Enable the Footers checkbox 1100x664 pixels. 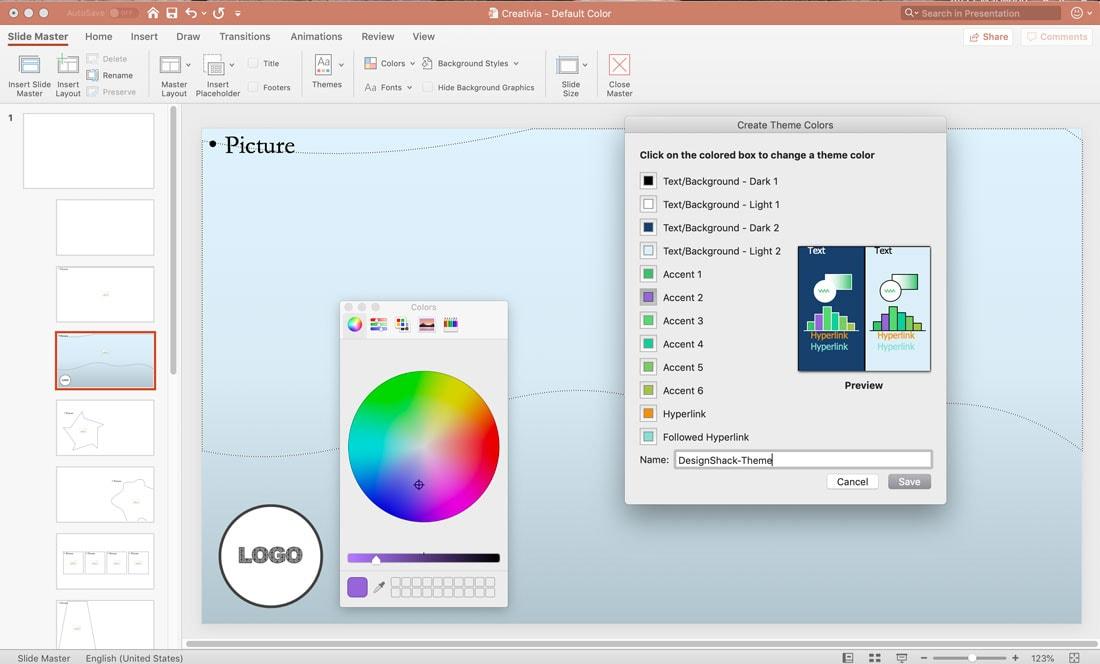253,87
